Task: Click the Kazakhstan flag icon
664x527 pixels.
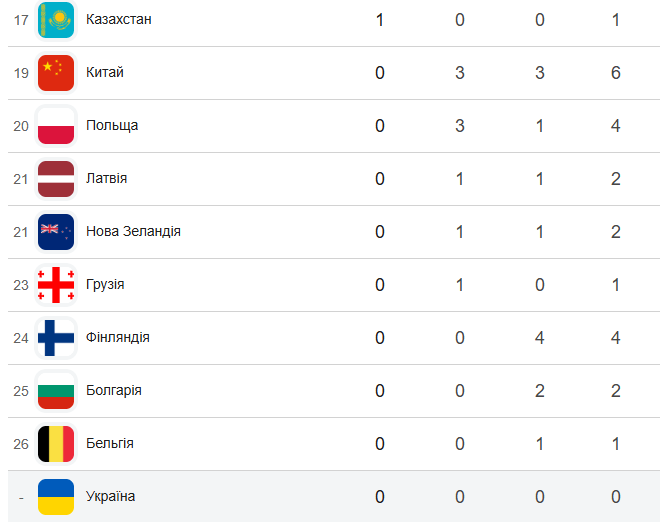Action: tap(56, 19)
